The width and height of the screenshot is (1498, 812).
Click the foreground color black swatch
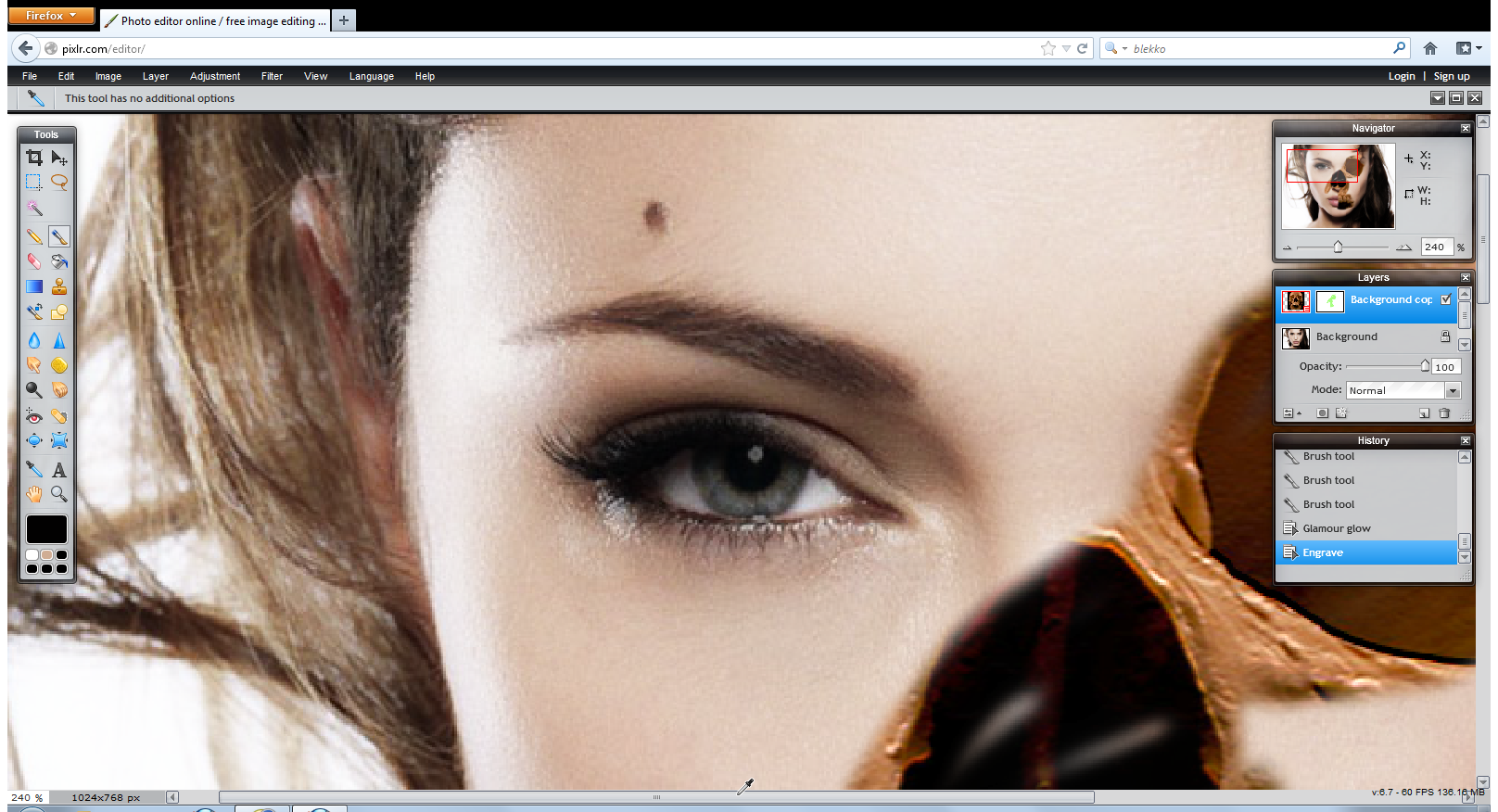(46, 529)
